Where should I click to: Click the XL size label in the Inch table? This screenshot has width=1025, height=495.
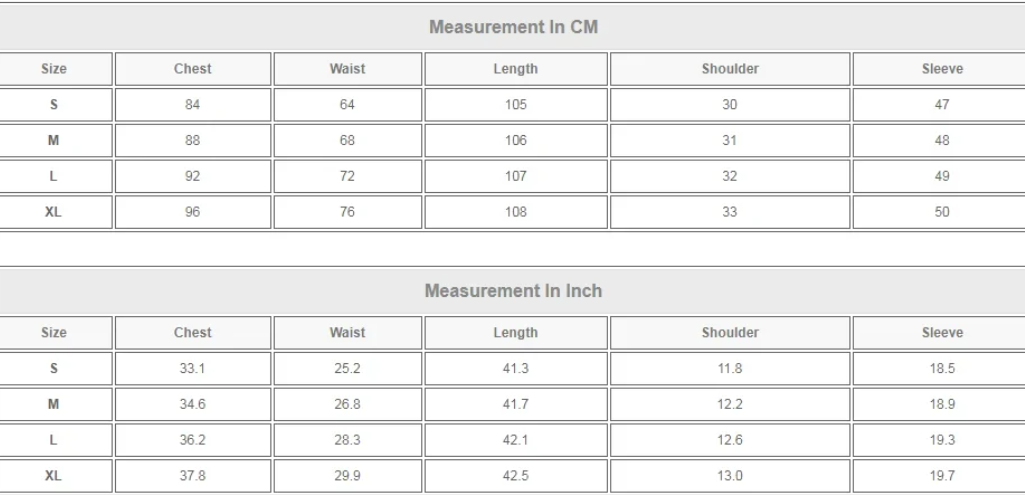tap(54, 476)
